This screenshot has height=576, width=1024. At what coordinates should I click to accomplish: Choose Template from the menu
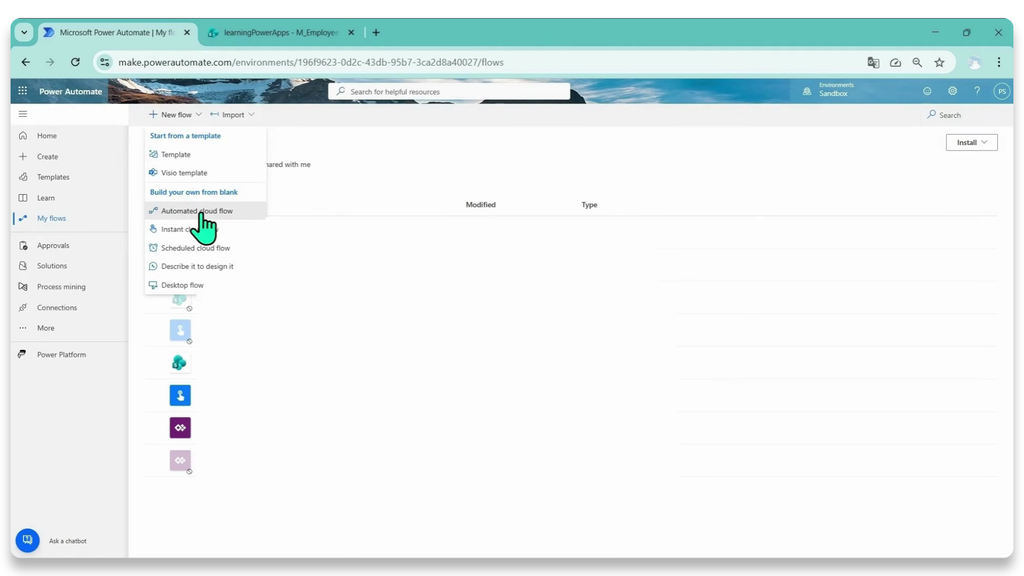(205, 155)
